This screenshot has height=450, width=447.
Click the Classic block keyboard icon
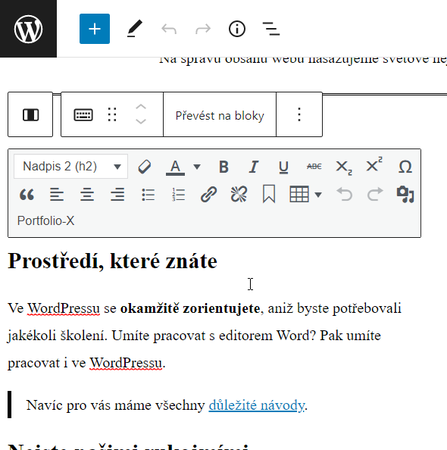(x=83, y=115)
